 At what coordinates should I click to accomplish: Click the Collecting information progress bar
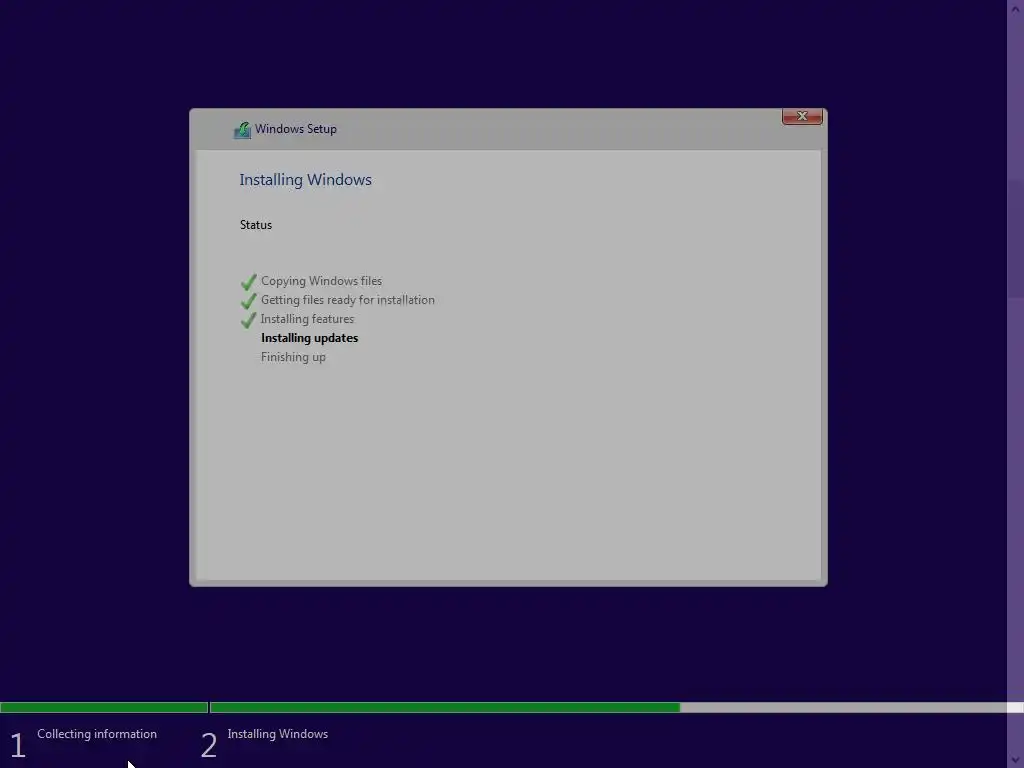click(104, 707)
